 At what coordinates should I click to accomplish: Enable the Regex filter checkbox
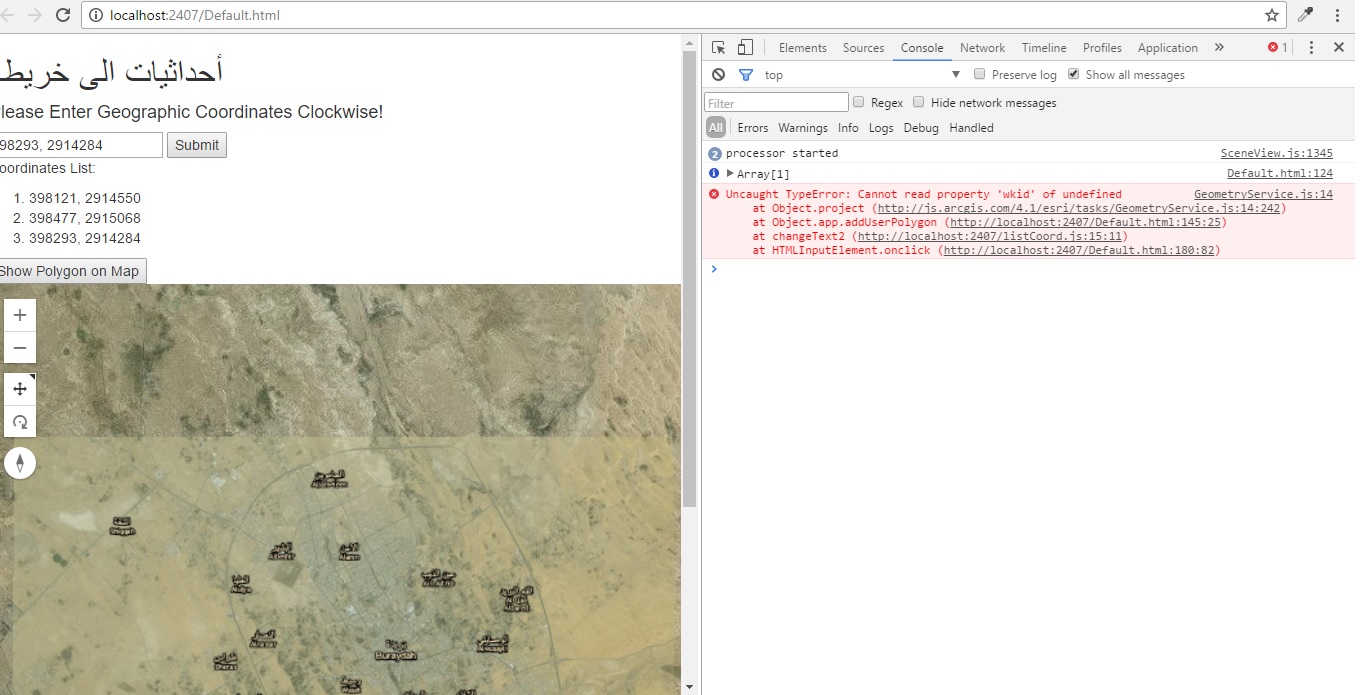point(859,102)
